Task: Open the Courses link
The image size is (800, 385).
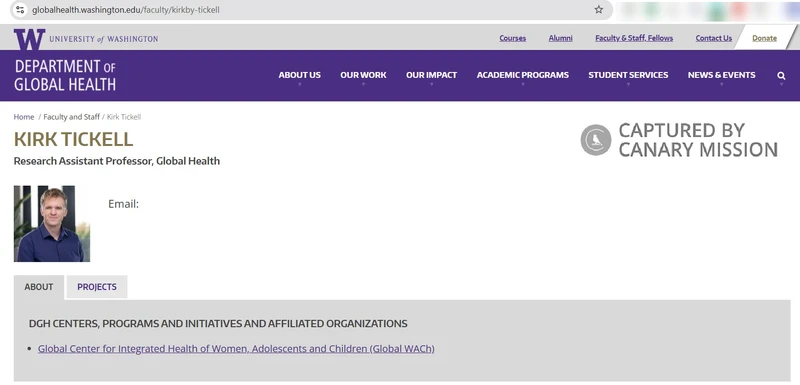Action: (513, 38)
